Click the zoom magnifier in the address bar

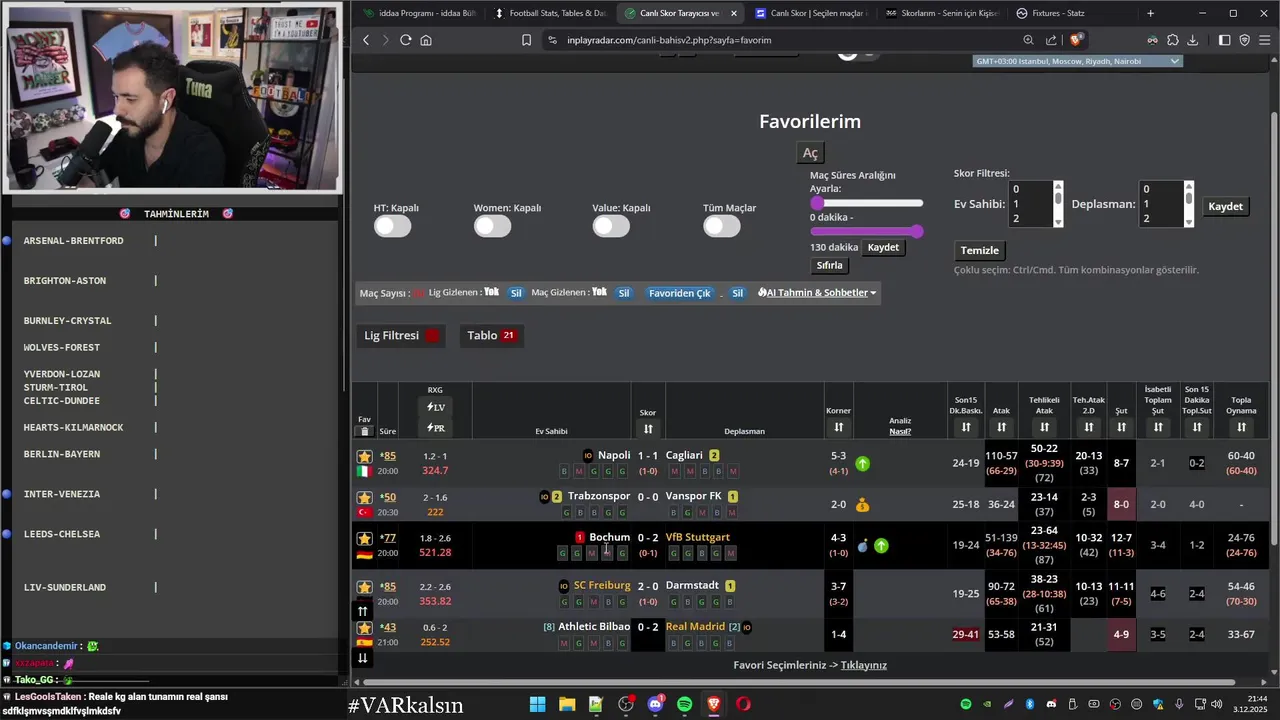1028,40
